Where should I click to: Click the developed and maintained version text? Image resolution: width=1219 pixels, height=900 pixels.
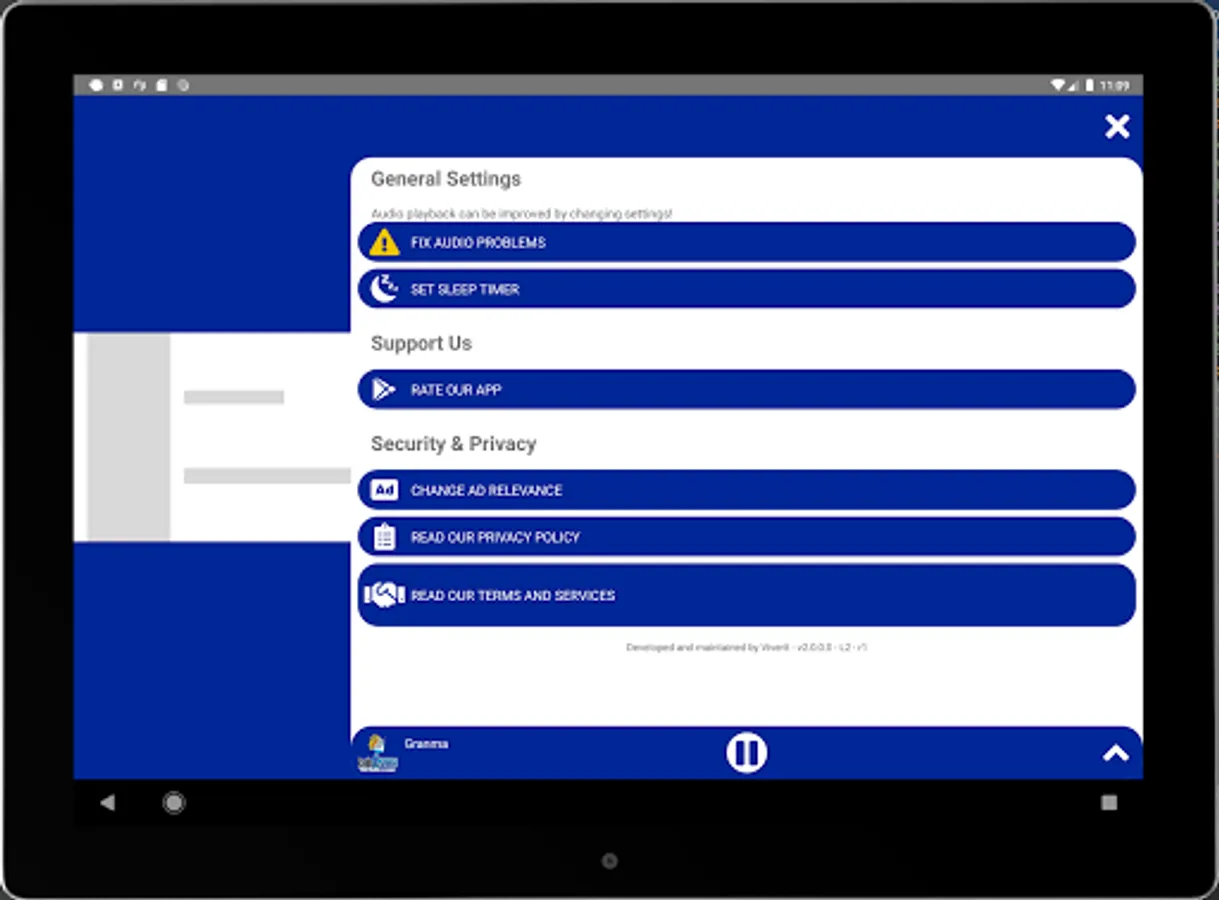point(746,647)
